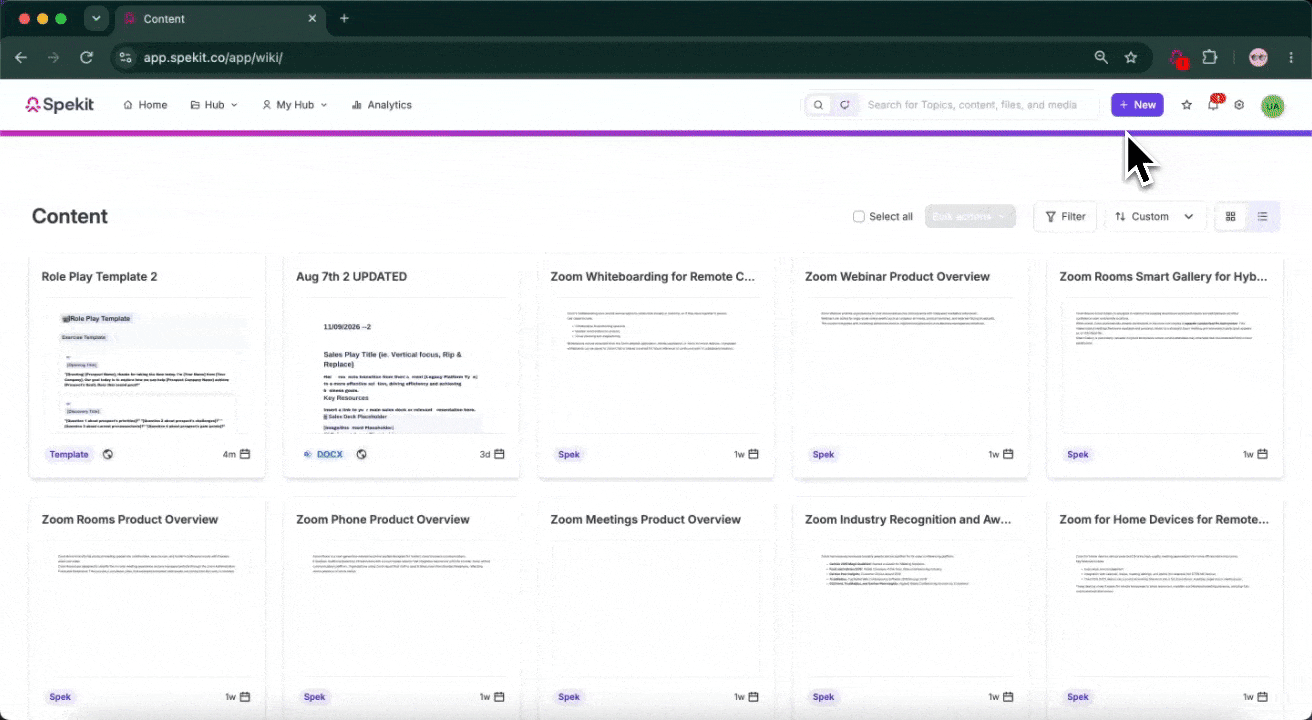1312x720 pixels.
Task: Open the notifications bell
Action: click(1213, 105)
